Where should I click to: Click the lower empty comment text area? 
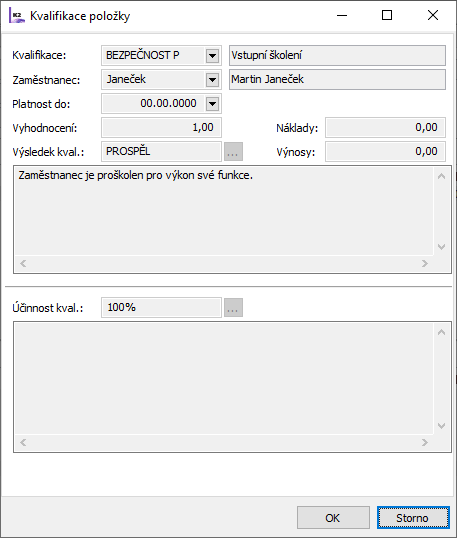point(224,378)
